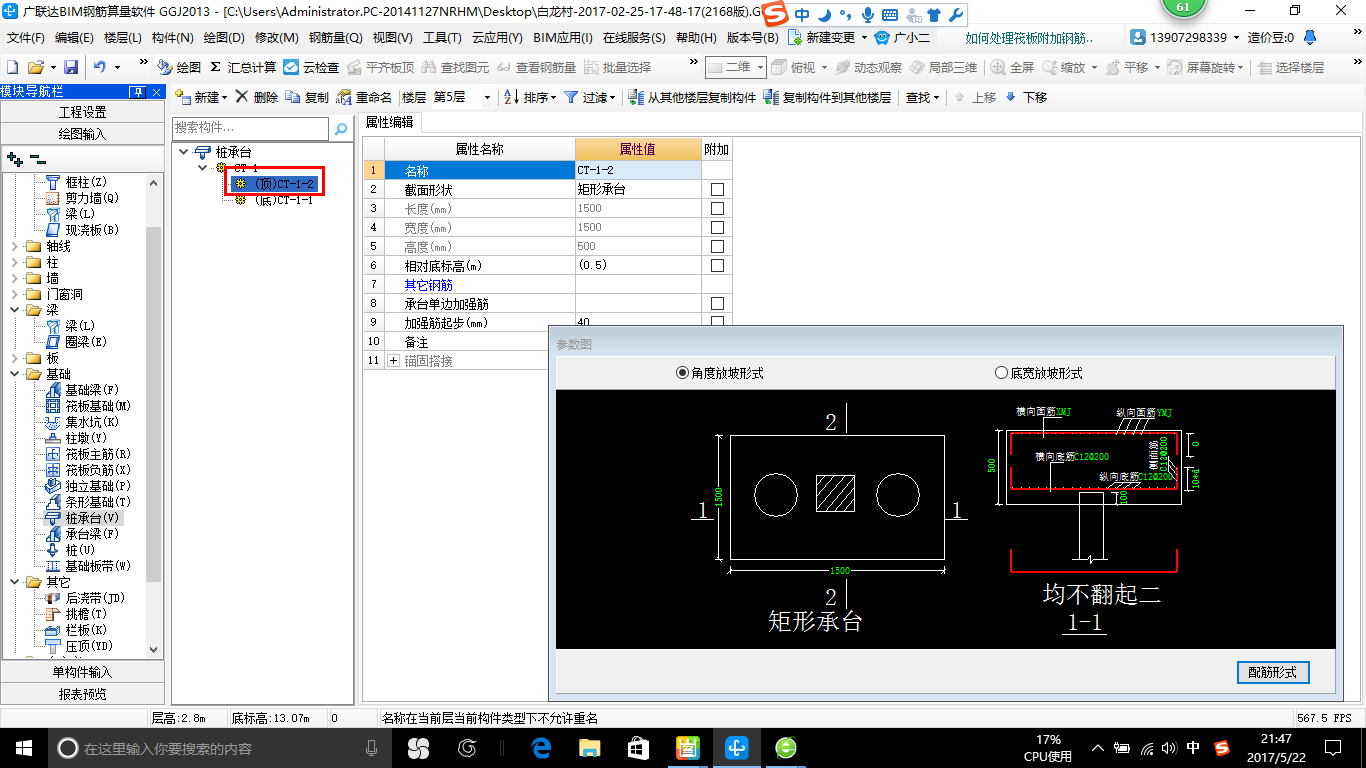The width and height of the screenshot is (1366, 768).
Task: Open 构件(N) menu
Action: tap(173, 38)
